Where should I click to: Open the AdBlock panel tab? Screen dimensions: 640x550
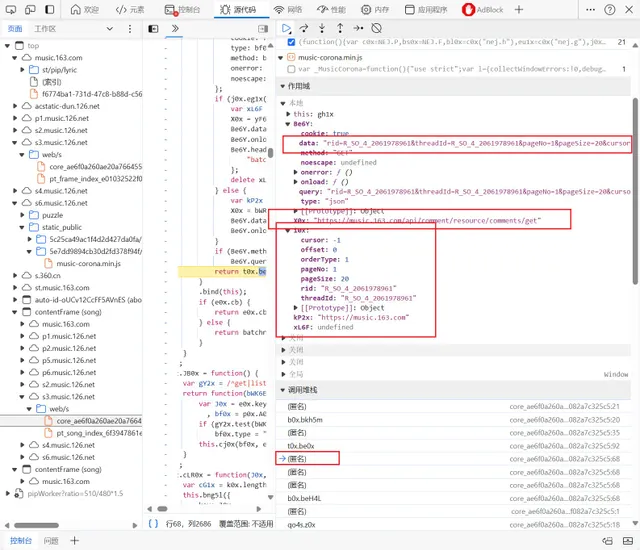click(x=482, y=9)
